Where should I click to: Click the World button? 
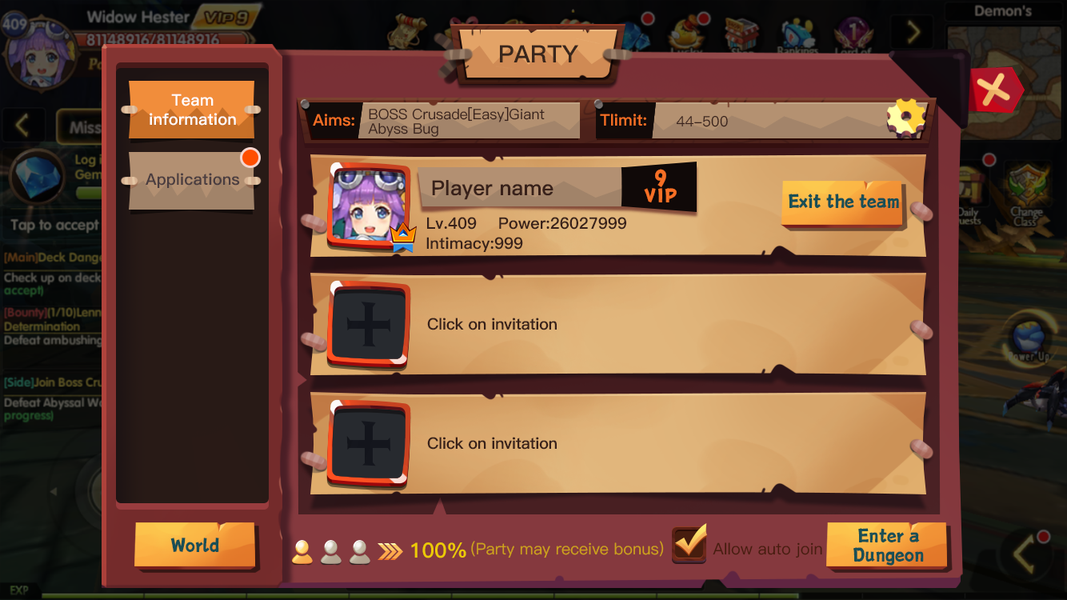[x=195, y=545]
